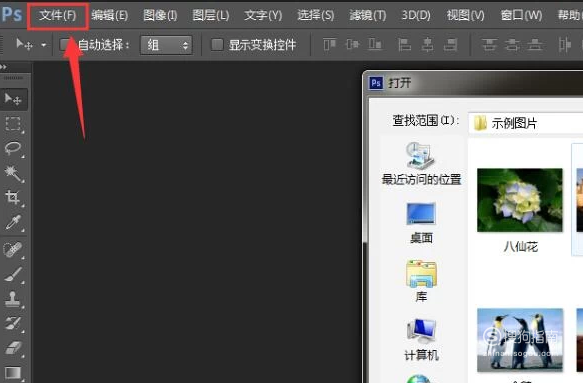Click the align left edges icon
The image size is (583, 383).
tap(404, 45)
